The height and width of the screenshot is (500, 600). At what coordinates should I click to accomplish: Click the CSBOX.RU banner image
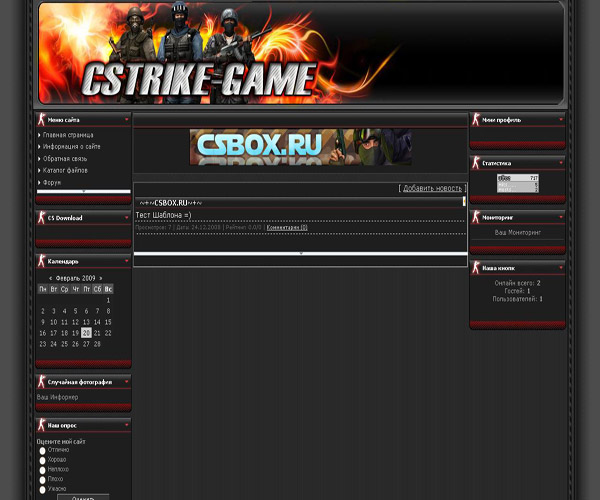pyautogui.click(x=300, y=147)
